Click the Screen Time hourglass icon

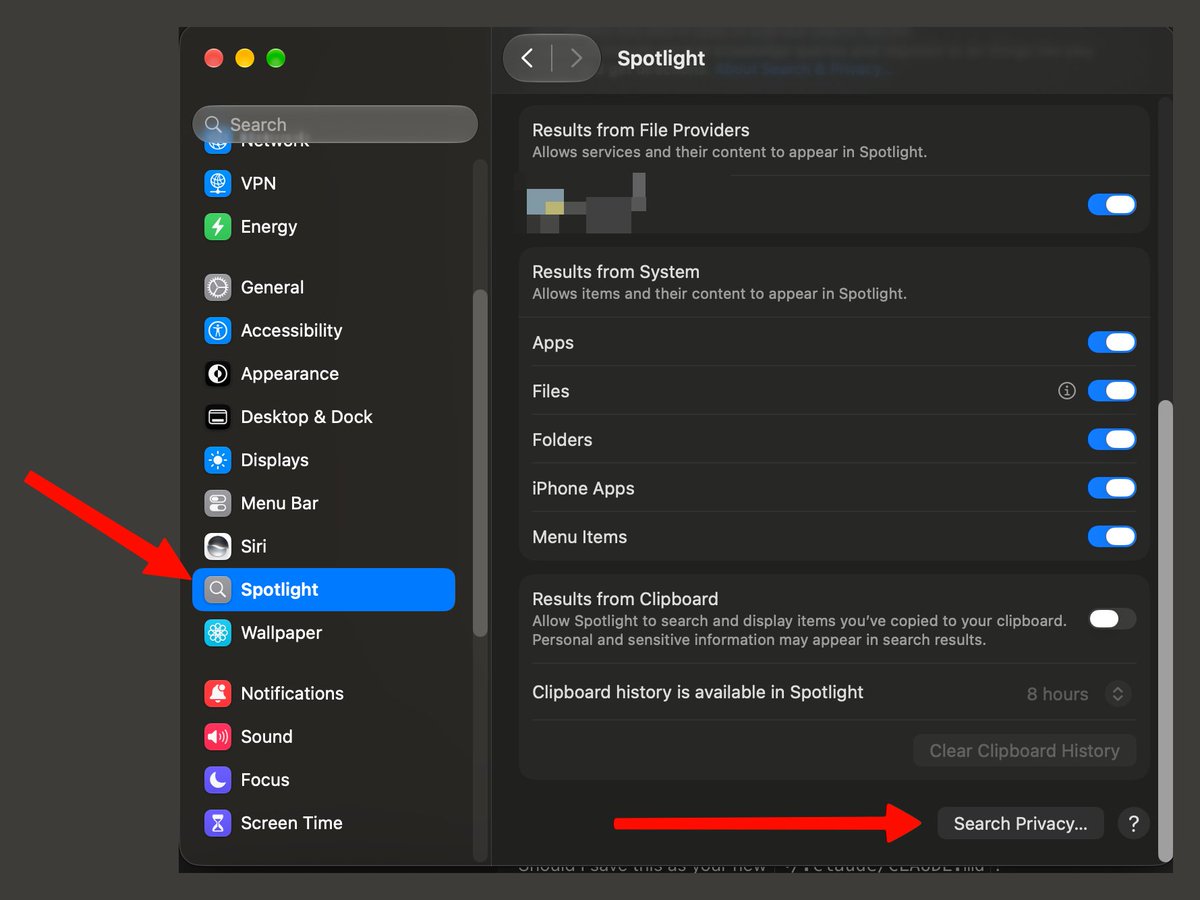(218, 823)
